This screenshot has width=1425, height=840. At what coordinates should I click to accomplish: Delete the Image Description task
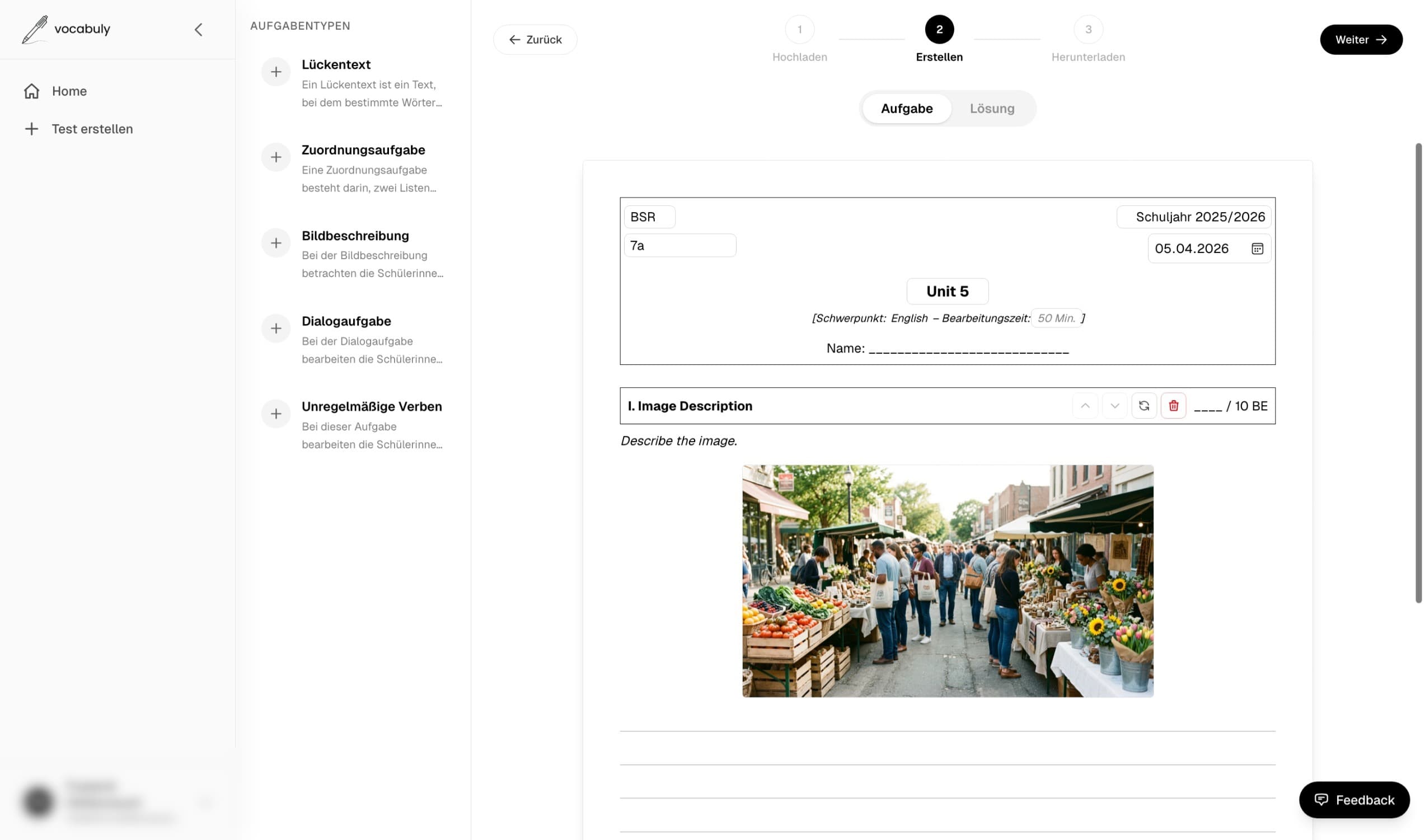[x=1173, y=406]
